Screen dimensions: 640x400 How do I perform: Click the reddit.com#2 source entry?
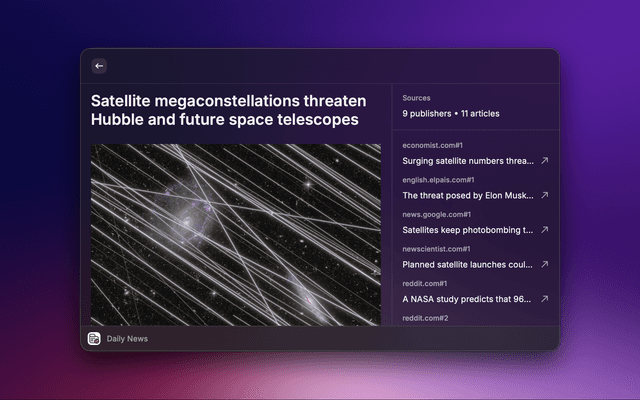pos(425,318)
